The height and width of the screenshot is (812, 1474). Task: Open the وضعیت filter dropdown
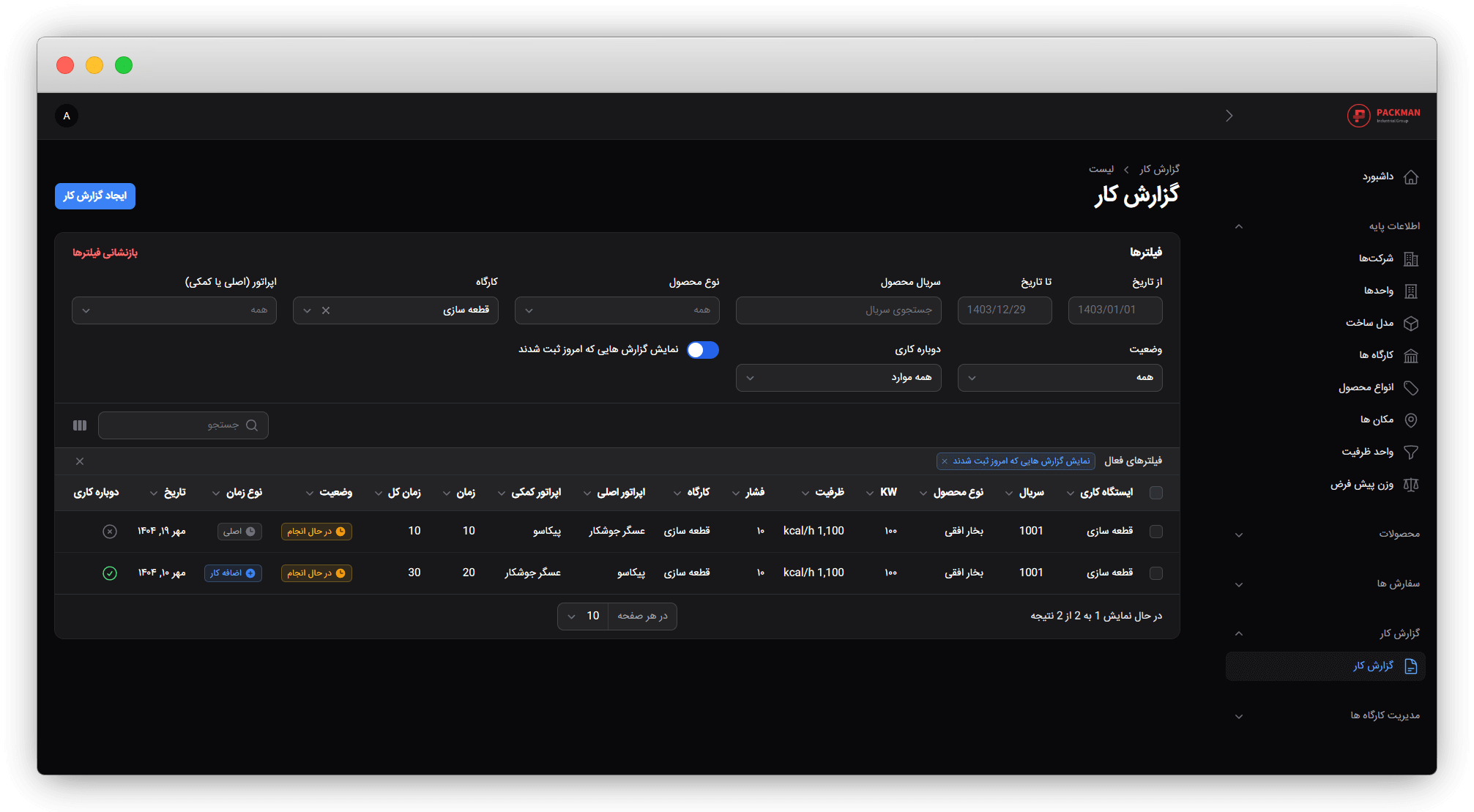point(1060,378)
